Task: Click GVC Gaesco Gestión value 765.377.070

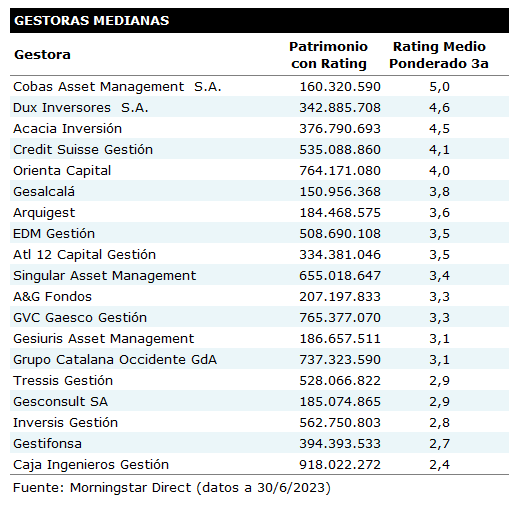Action: (340, 318)
